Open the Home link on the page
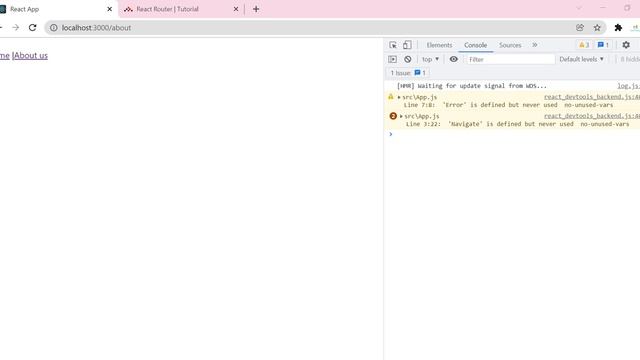640x360 pixels. click(4, 56)
